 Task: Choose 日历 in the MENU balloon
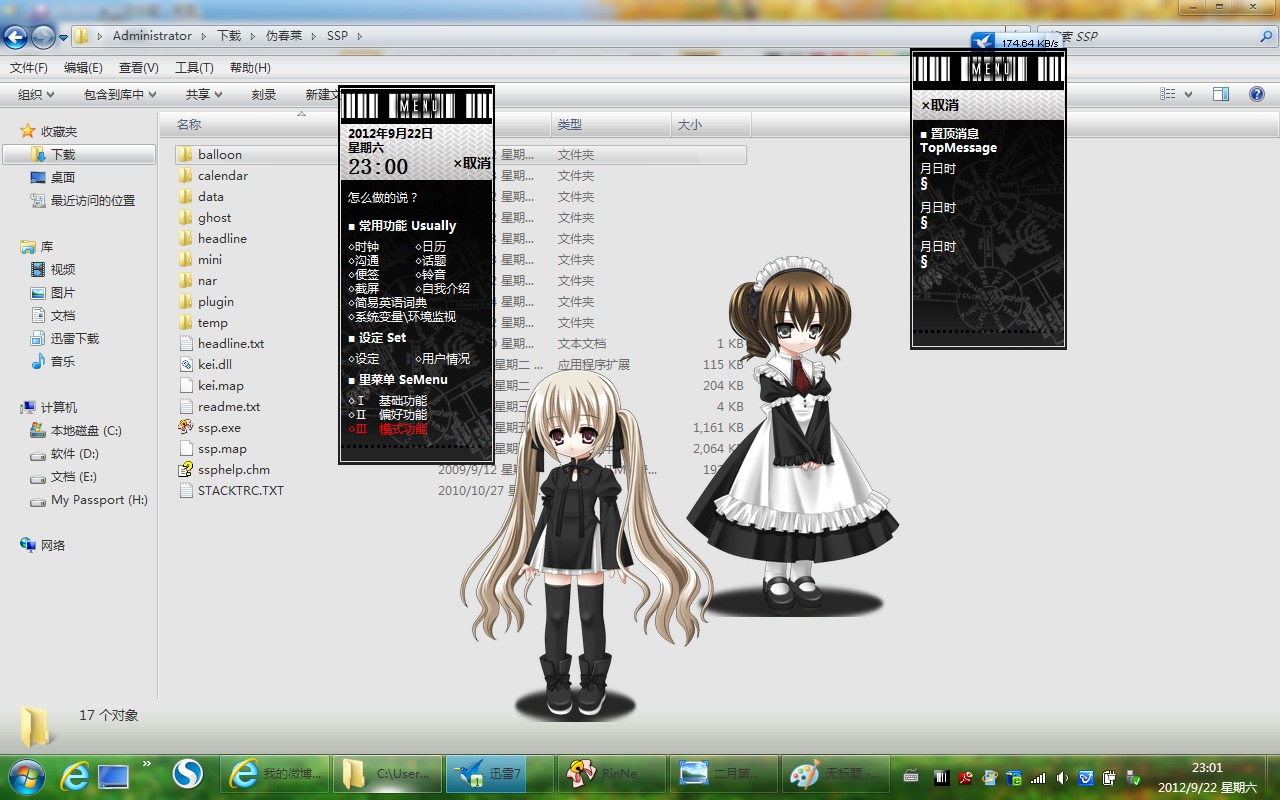pyautogui.click(x=431, y=247)
